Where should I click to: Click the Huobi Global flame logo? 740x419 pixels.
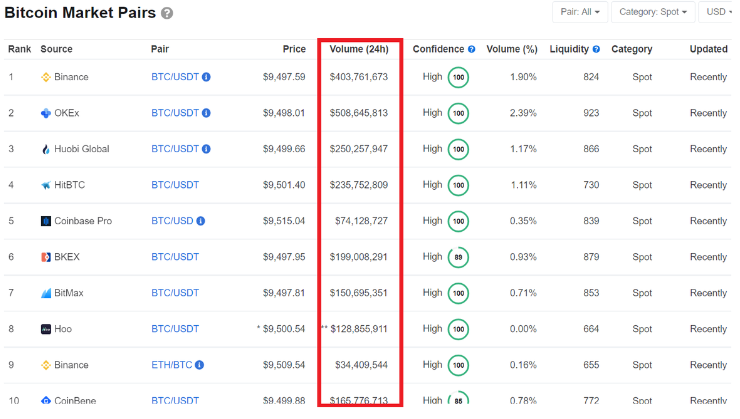46,149
